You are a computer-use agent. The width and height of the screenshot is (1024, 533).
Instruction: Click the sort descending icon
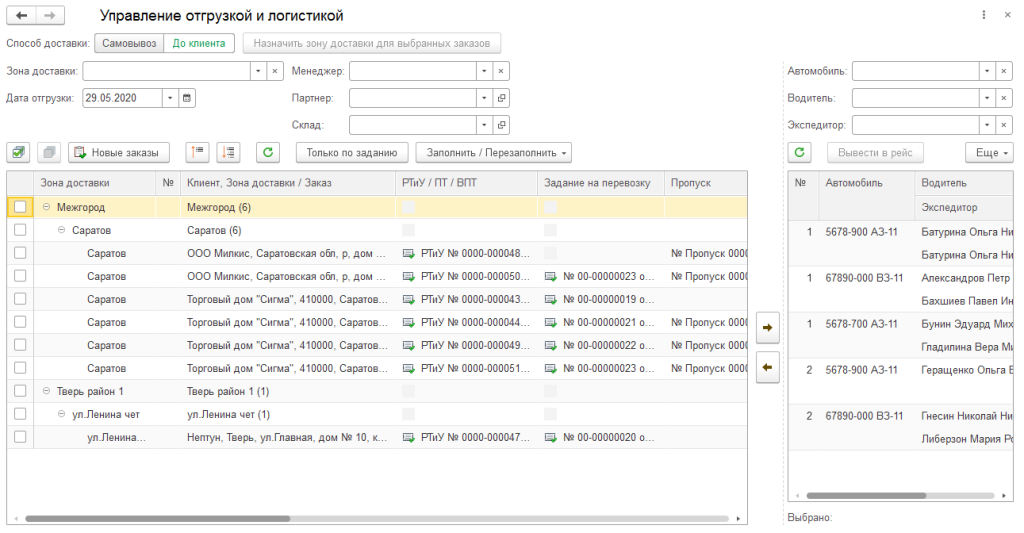pos(228,152)
